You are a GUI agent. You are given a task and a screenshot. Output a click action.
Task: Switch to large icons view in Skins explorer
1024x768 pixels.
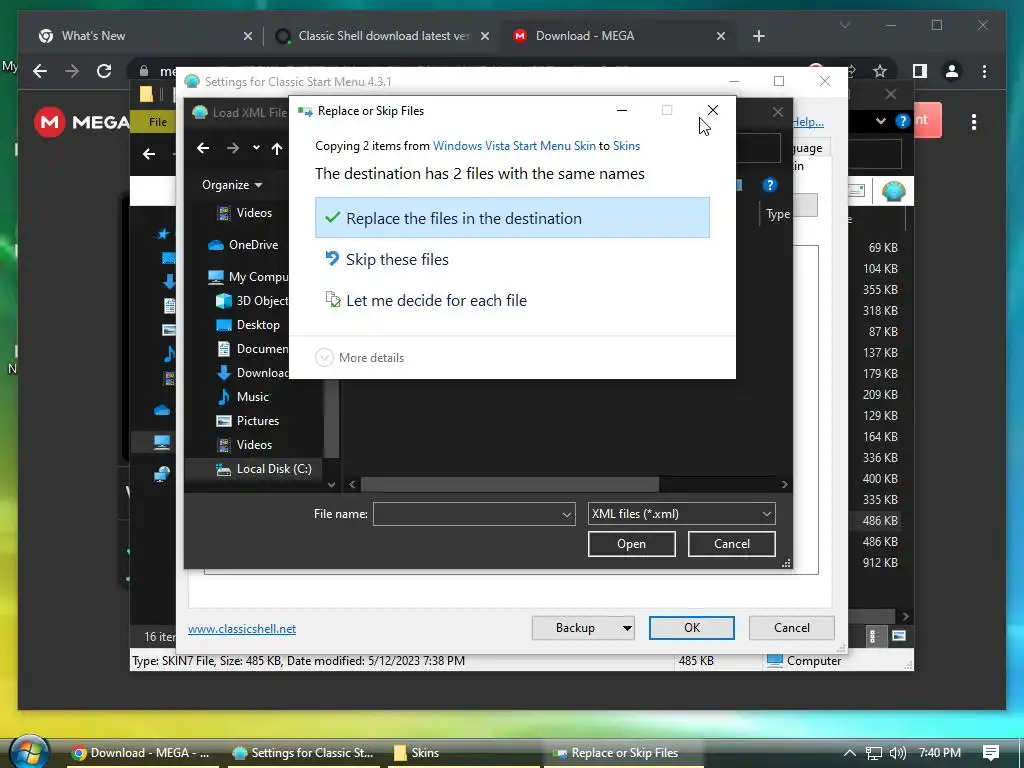coord(899,635)
